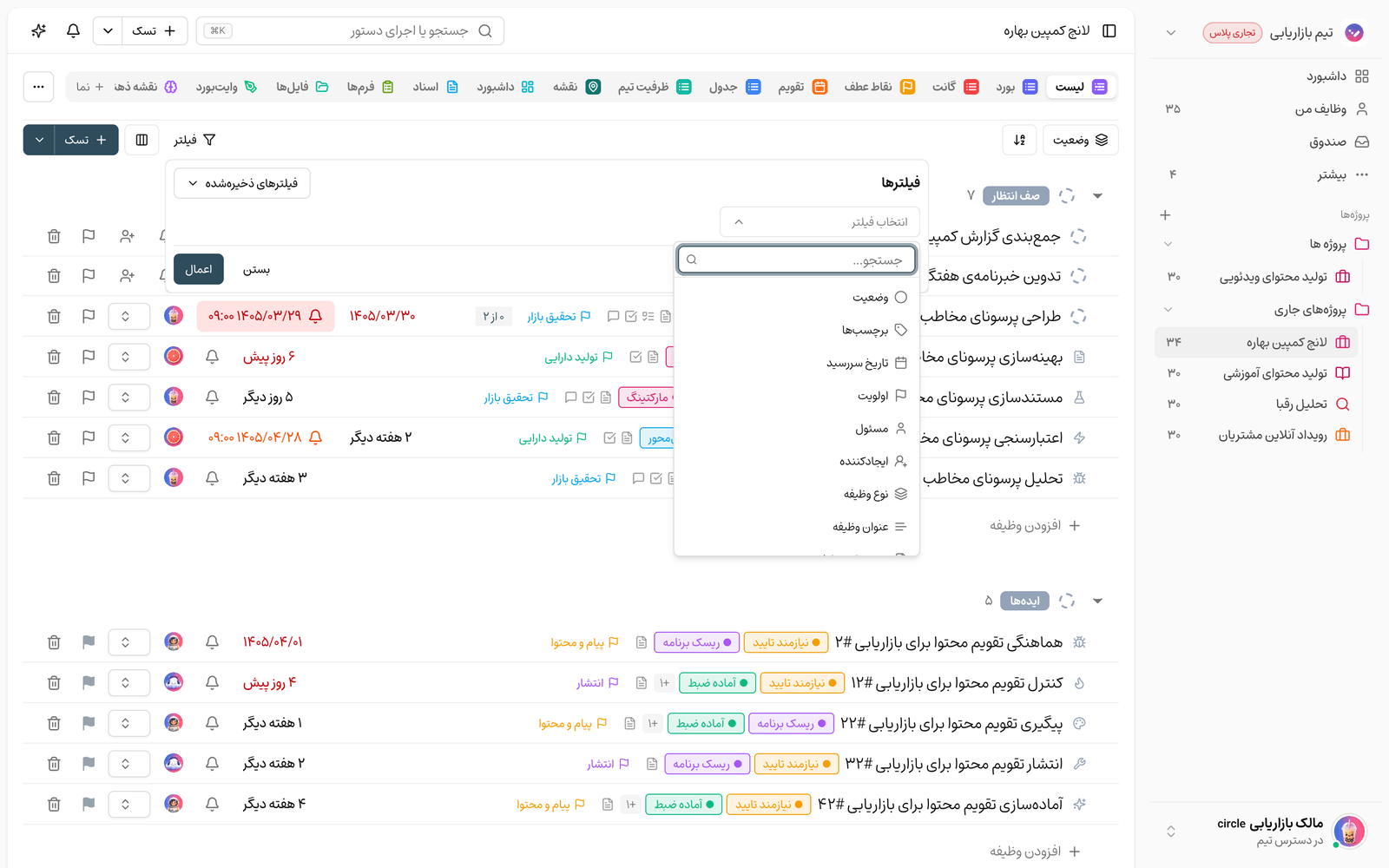
Task: Click the sort order icon next to وضعیت
Action: pos(1019,140)
